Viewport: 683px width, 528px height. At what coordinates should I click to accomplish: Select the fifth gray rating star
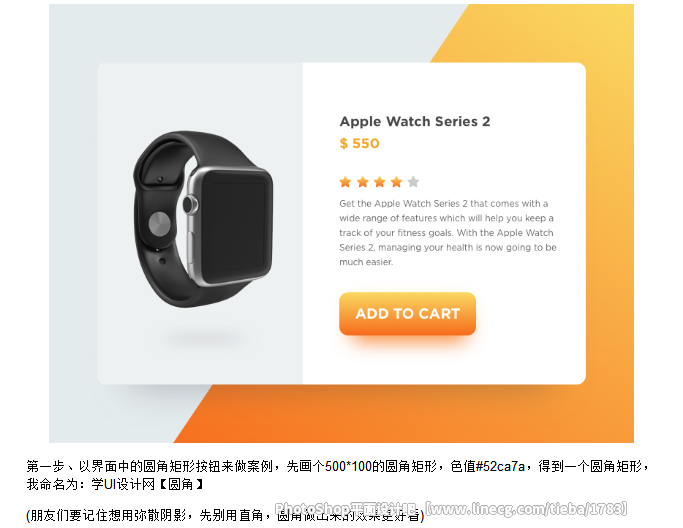pos(413,182)
